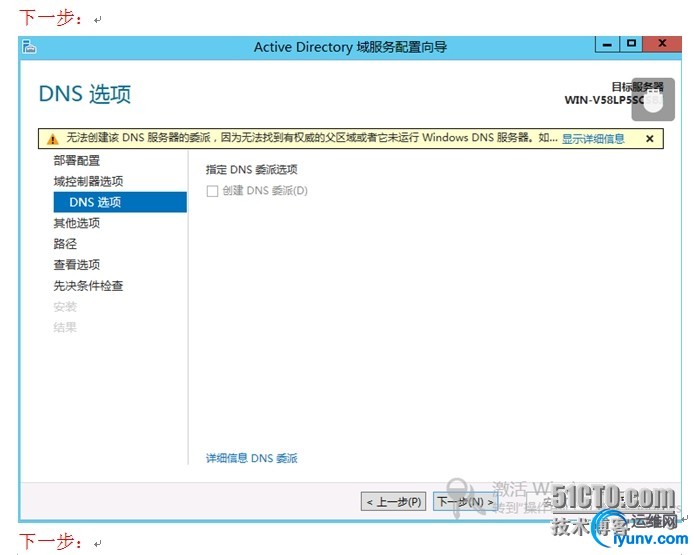This screenshot has height=555, width=694.
Task: Minimize the Active Directory wizard window
Action: point(607,44)
